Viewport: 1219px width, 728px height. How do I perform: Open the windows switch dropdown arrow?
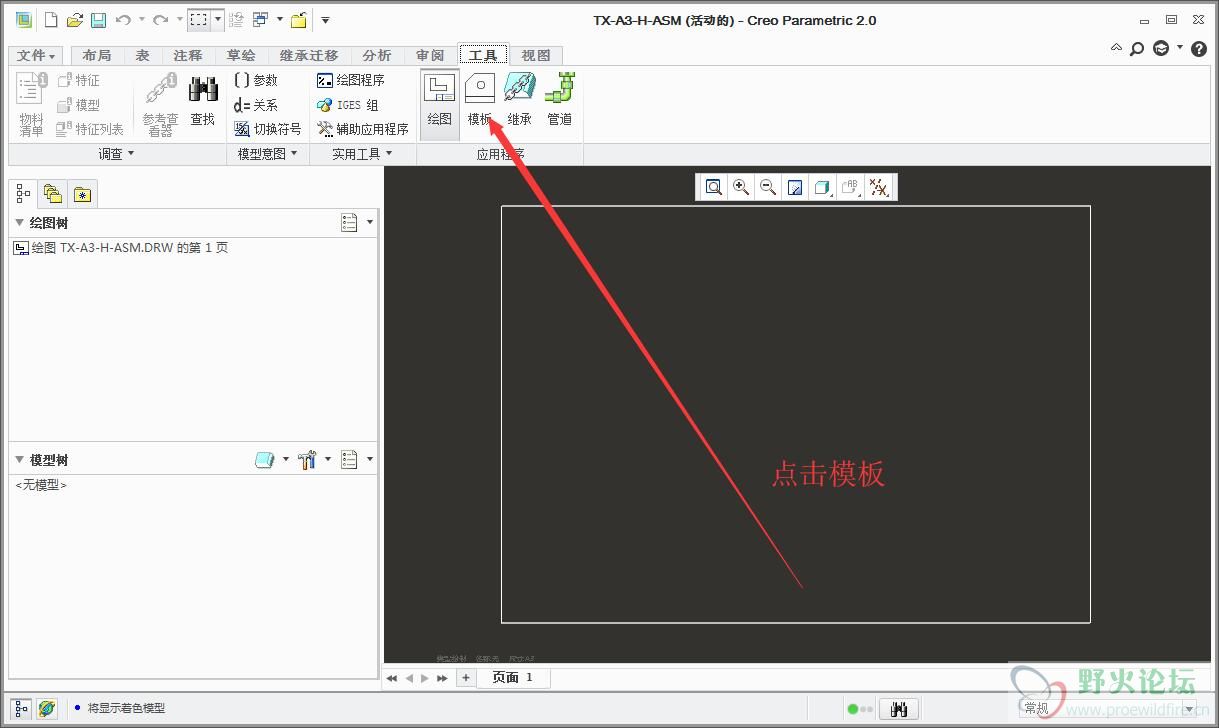coord(279,20)
